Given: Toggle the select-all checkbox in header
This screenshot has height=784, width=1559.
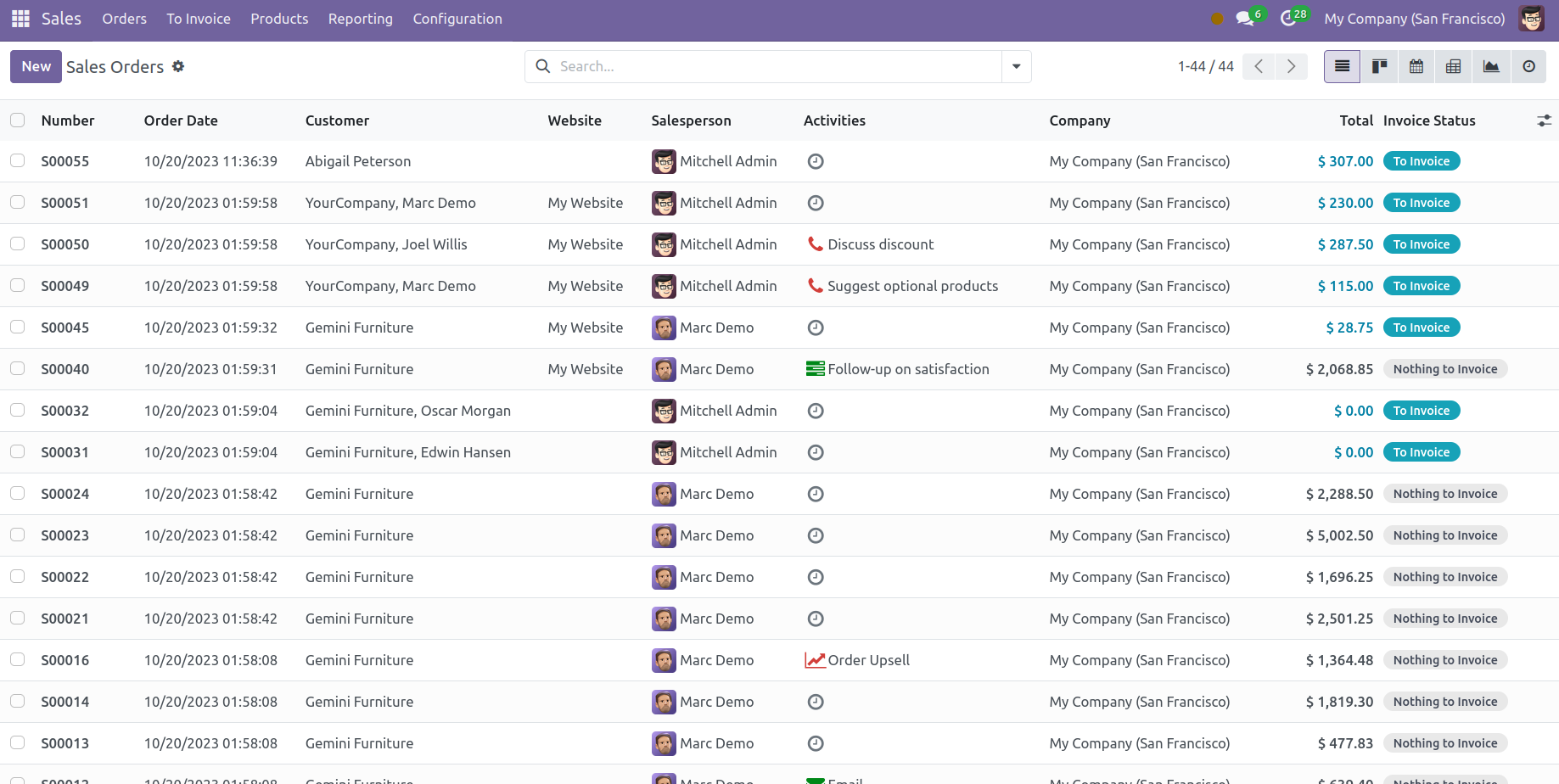Looking at the screenshot, I should point(18,120).
